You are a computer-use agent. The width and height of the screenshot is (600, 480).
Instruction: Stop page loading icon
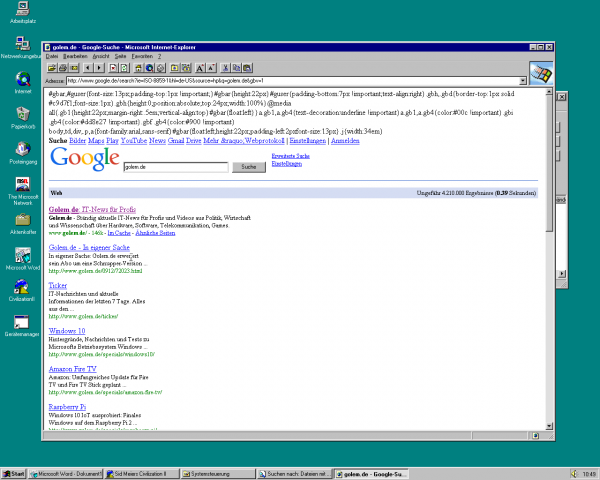pos(113,68)
